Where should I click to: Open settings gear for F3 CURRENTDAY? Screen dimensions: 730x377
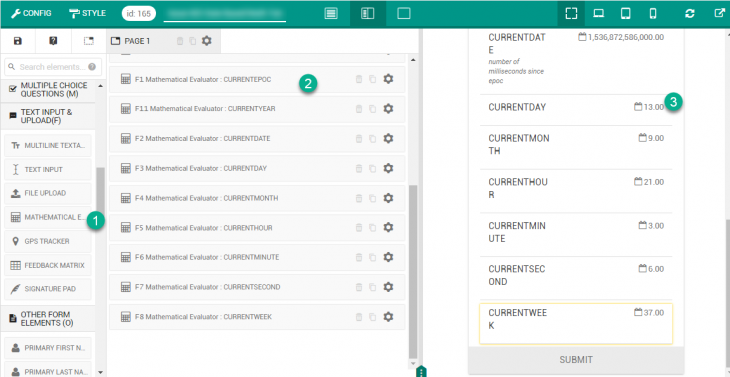(388, 168)
